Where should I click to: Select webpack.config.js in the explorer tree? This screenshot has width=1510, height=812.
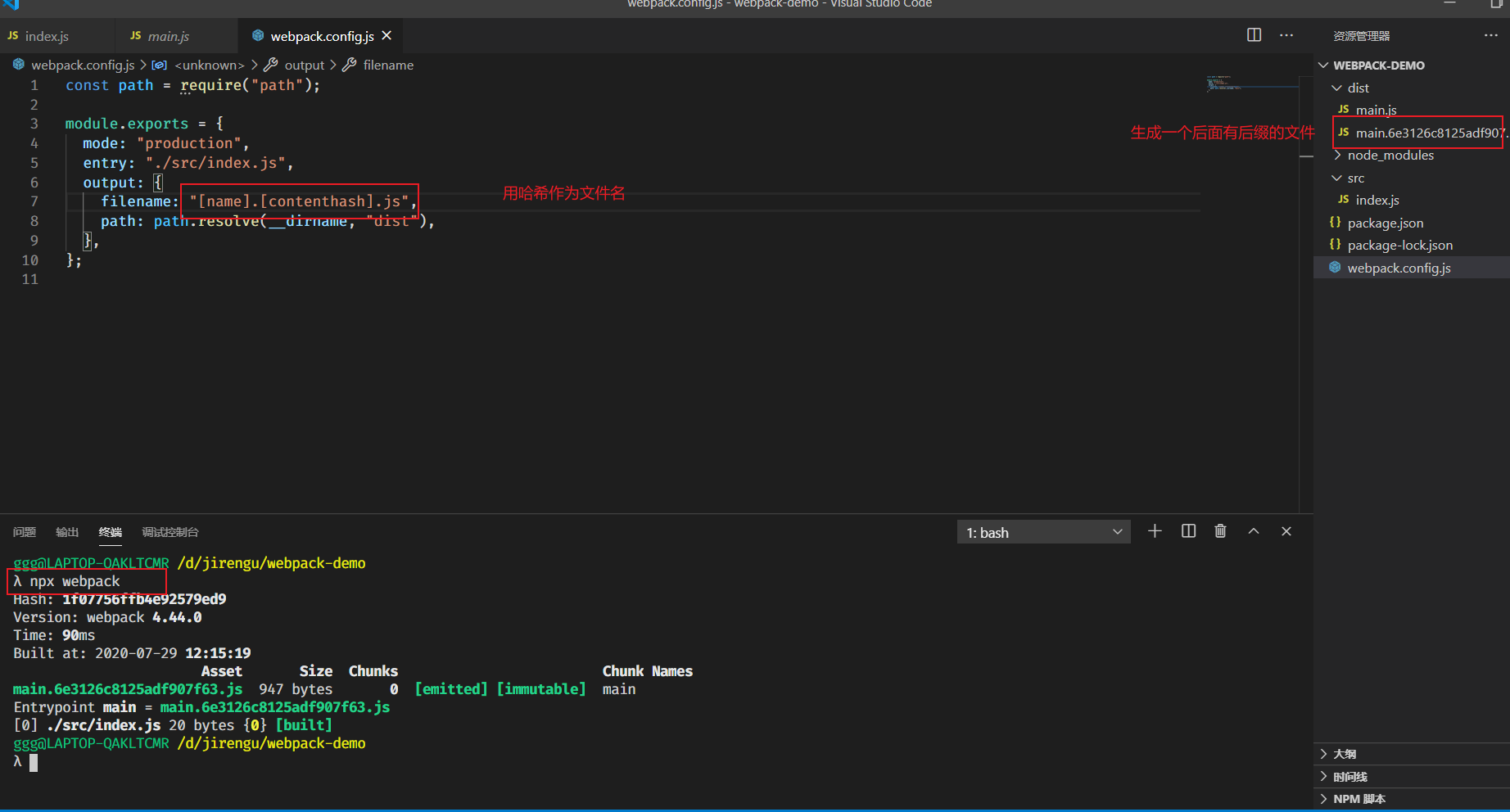1412,268
